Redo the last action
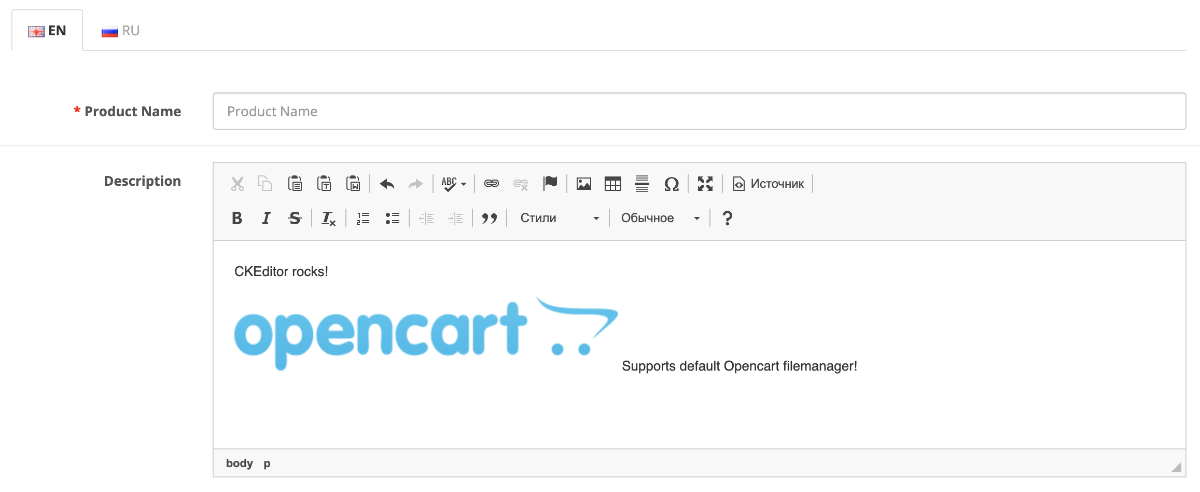Screen dimensions: 1200x492 [416, 184]
